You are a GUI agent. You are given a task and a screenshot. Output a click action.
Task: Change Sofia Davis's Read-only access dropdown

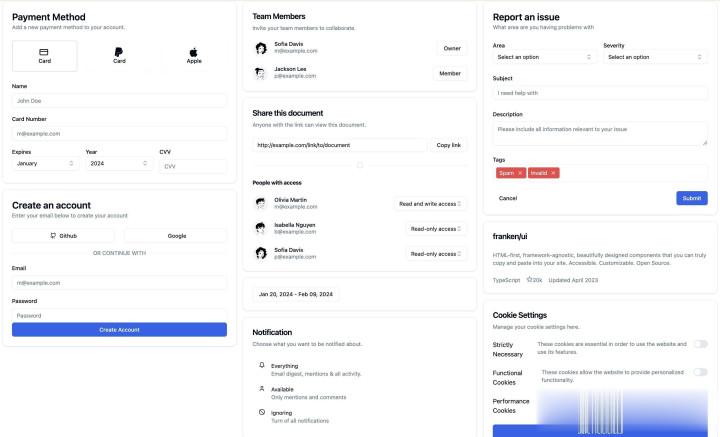[436, 254]
